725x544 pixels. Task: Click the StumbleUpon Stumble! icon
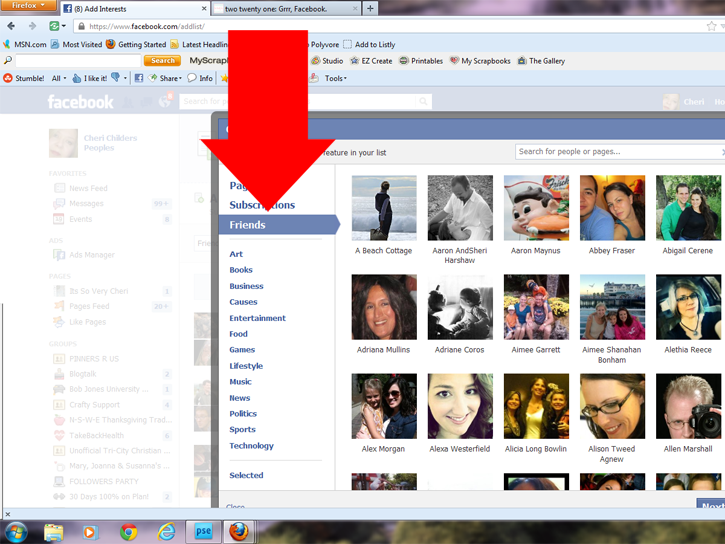9,78
